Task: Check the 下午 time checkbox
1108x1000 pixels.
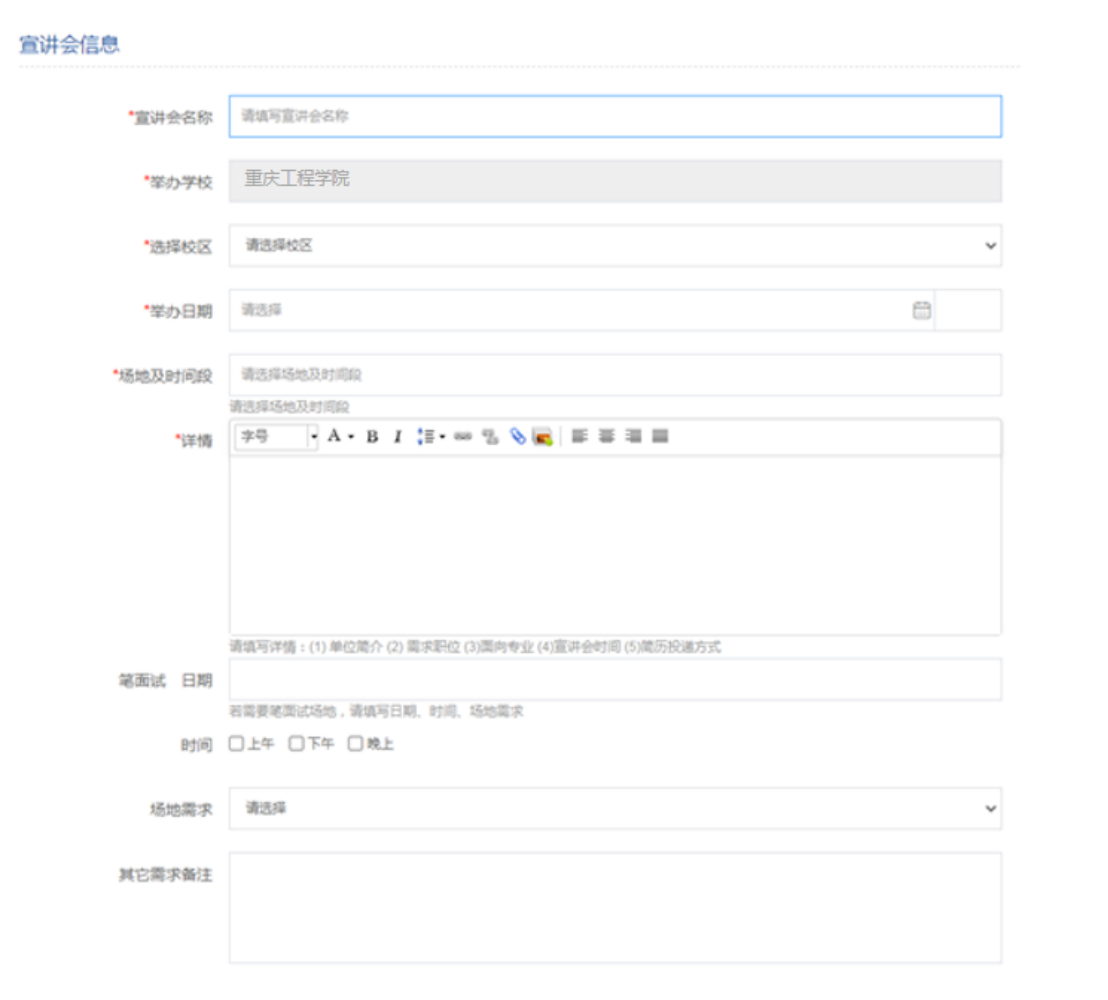Action: [296, 744]
